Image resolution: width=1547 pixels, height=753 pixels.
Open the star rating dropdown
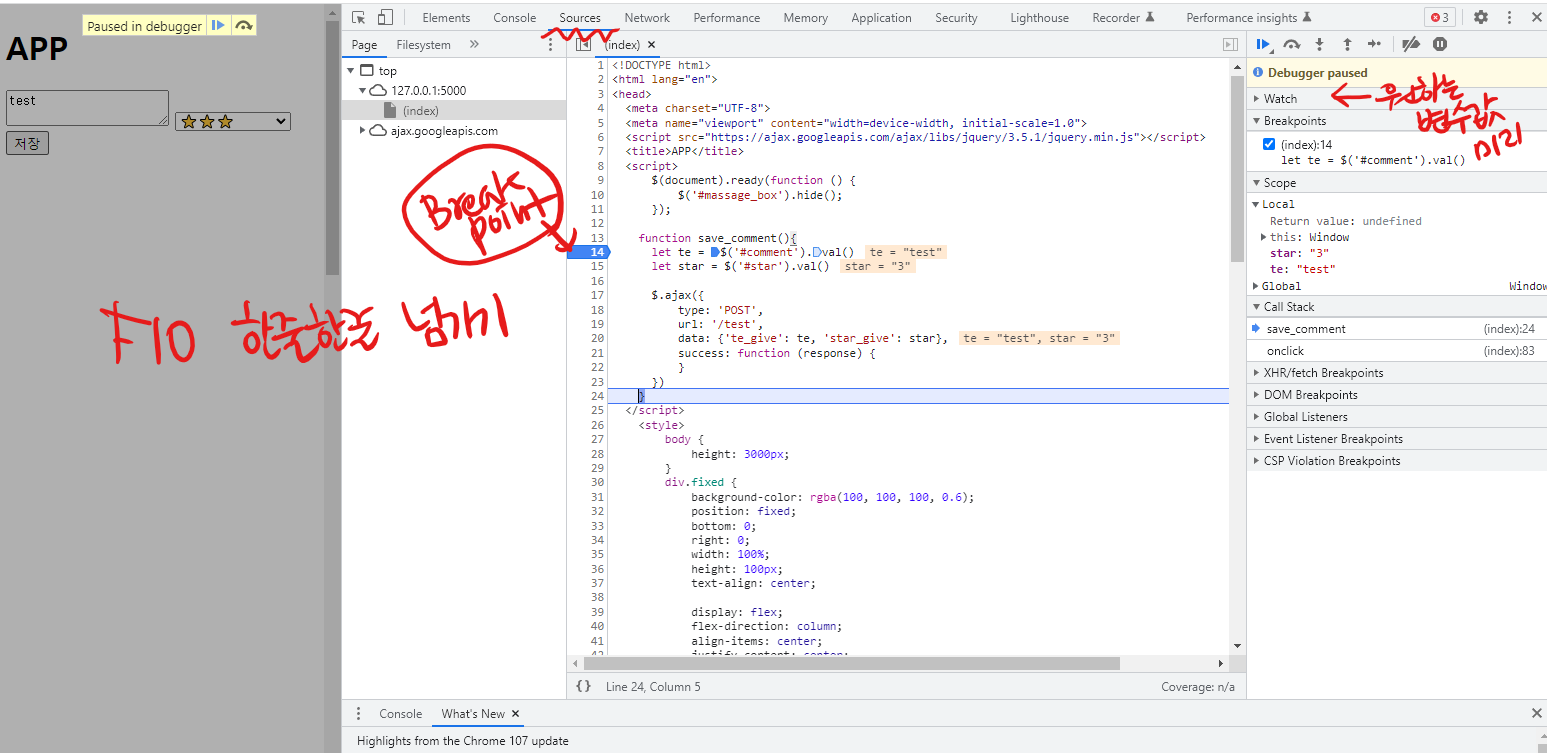[233, 121]
